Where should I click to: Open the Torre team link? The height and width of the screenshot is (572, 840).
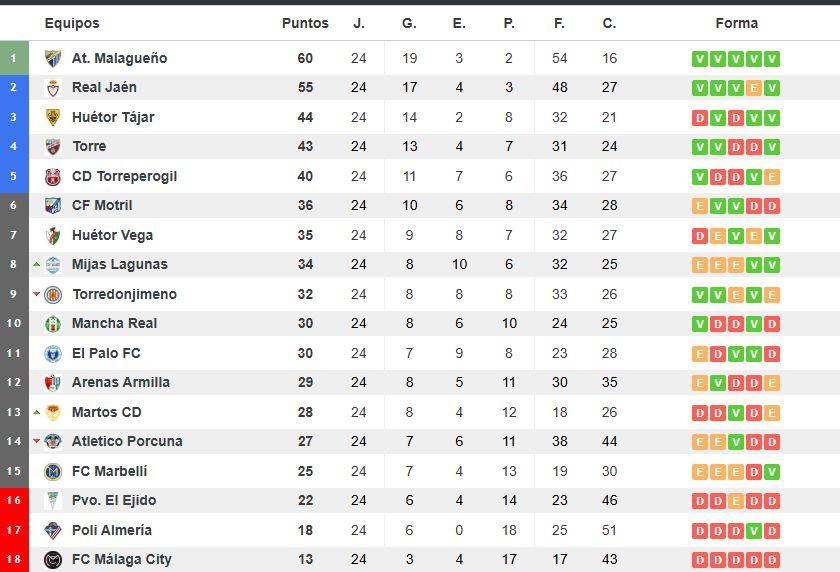click(x=89, y=146)
